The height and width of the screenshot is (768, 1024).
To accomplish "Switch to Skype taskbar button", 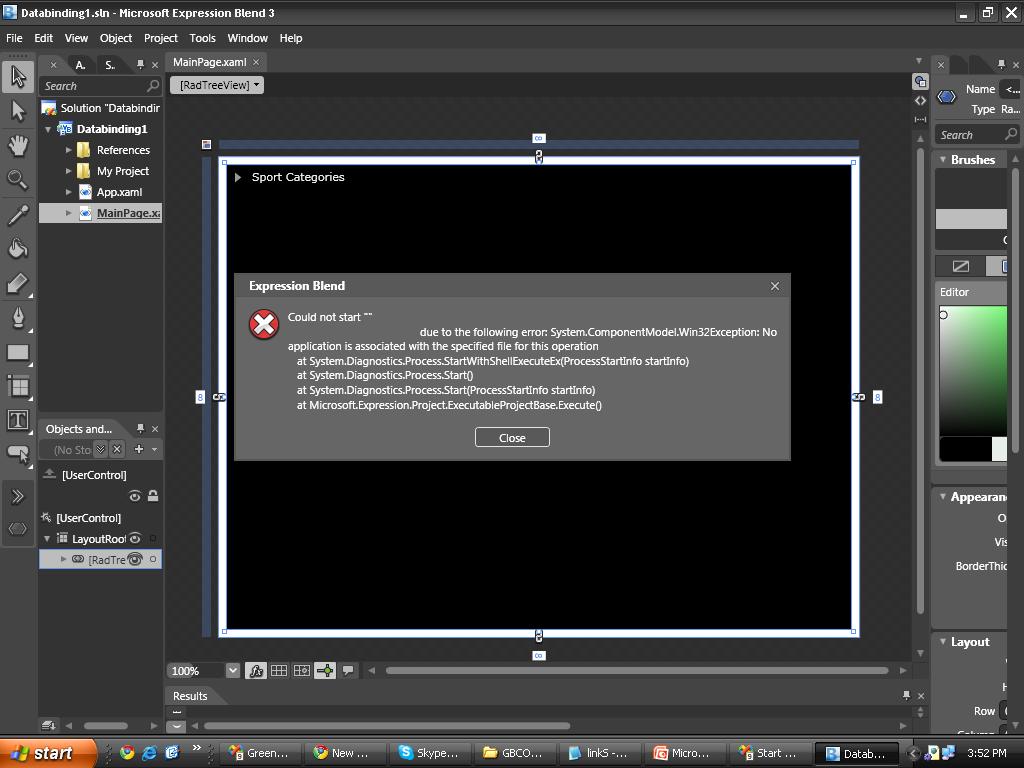I will (x=428, y=753).
